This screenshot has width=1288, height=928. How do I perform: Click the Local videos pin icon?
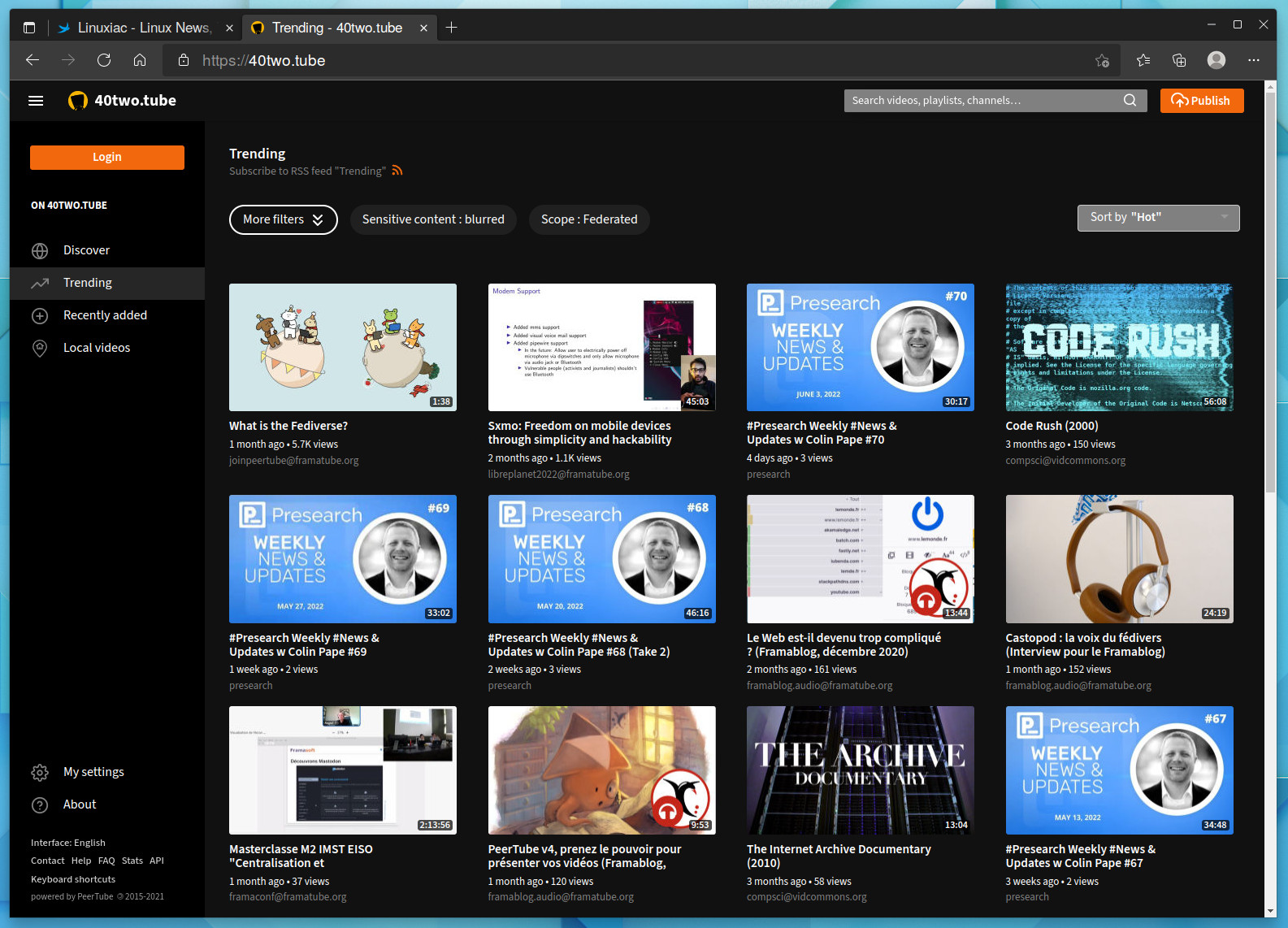pyautogui.click(x=40, y=349)
